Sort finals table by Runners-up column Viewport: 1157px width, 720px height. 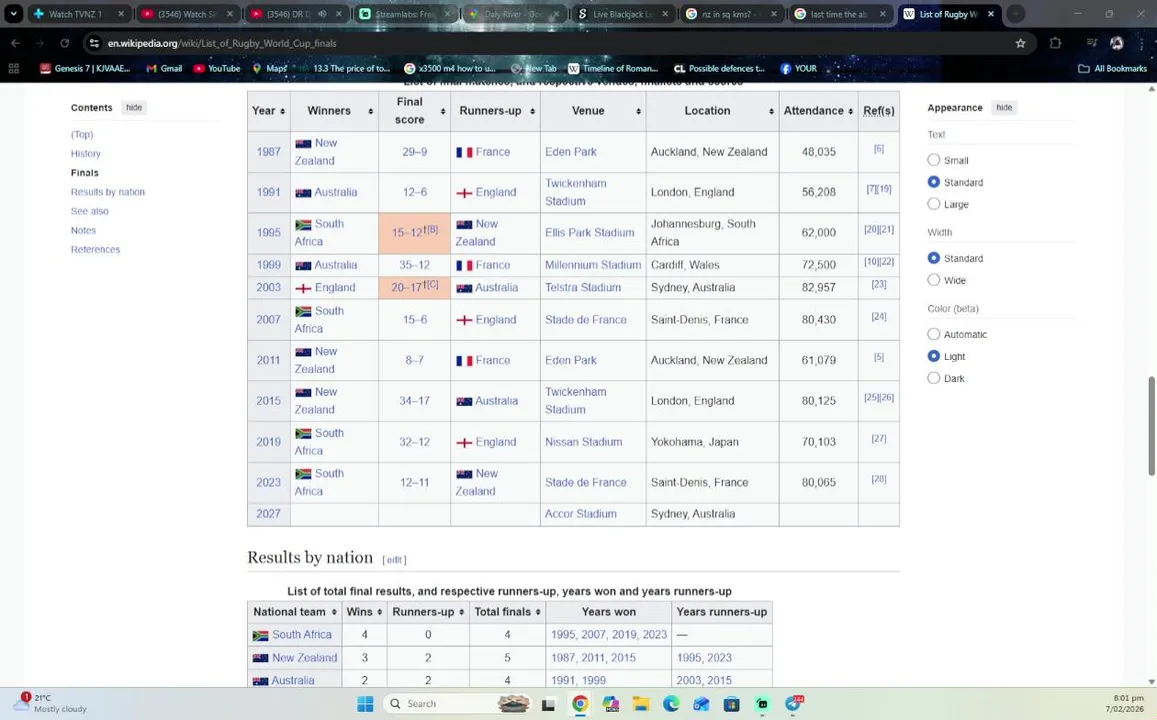click(x=495, y=111)
